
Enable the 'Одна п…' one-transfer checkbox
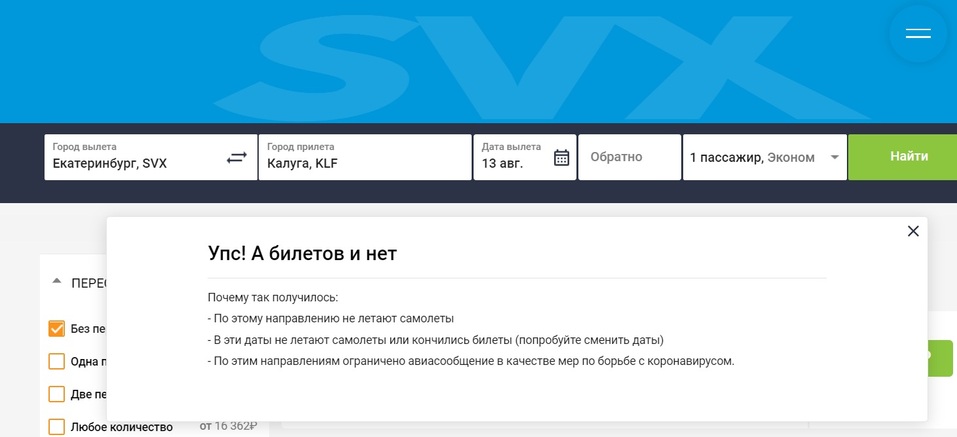[57, 361]
